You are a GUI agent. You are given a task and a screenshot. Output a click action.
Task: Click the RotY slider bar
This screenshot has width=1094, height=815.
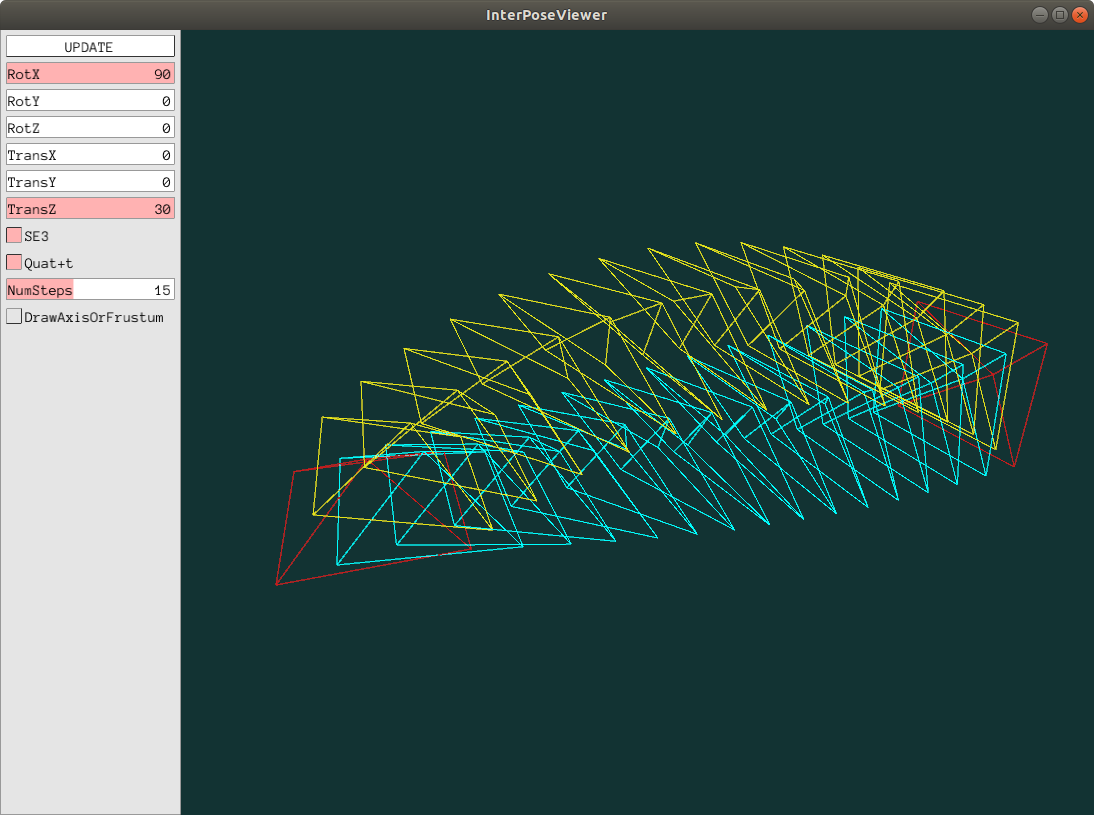point(90,101)
